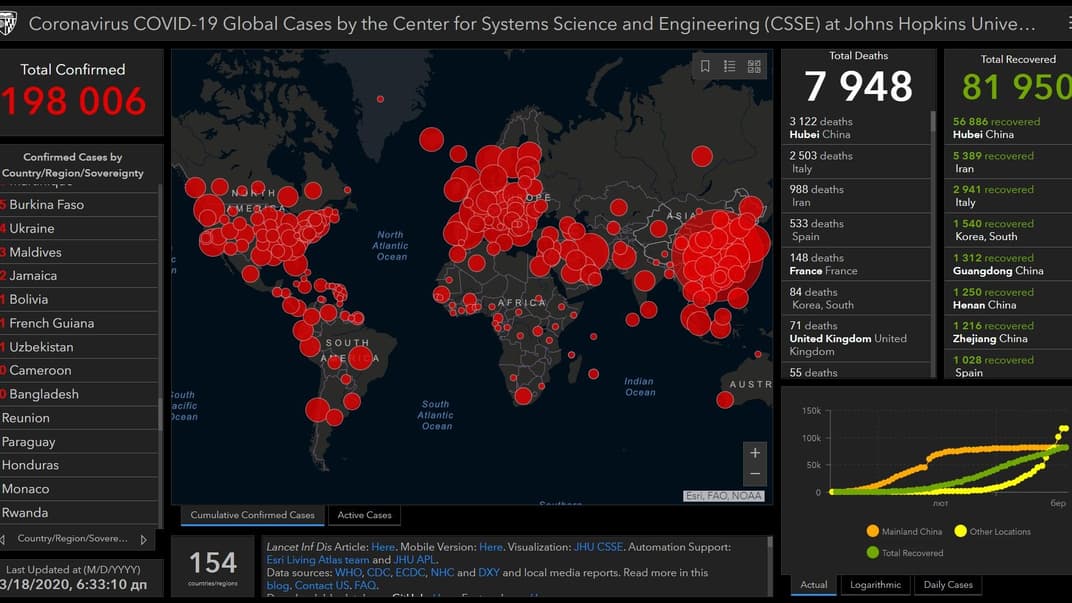Image resolution: width=1072 pixels, height=603 pixels.
Task: Click the Hubei China deaths entry
Action: (856, 127)
